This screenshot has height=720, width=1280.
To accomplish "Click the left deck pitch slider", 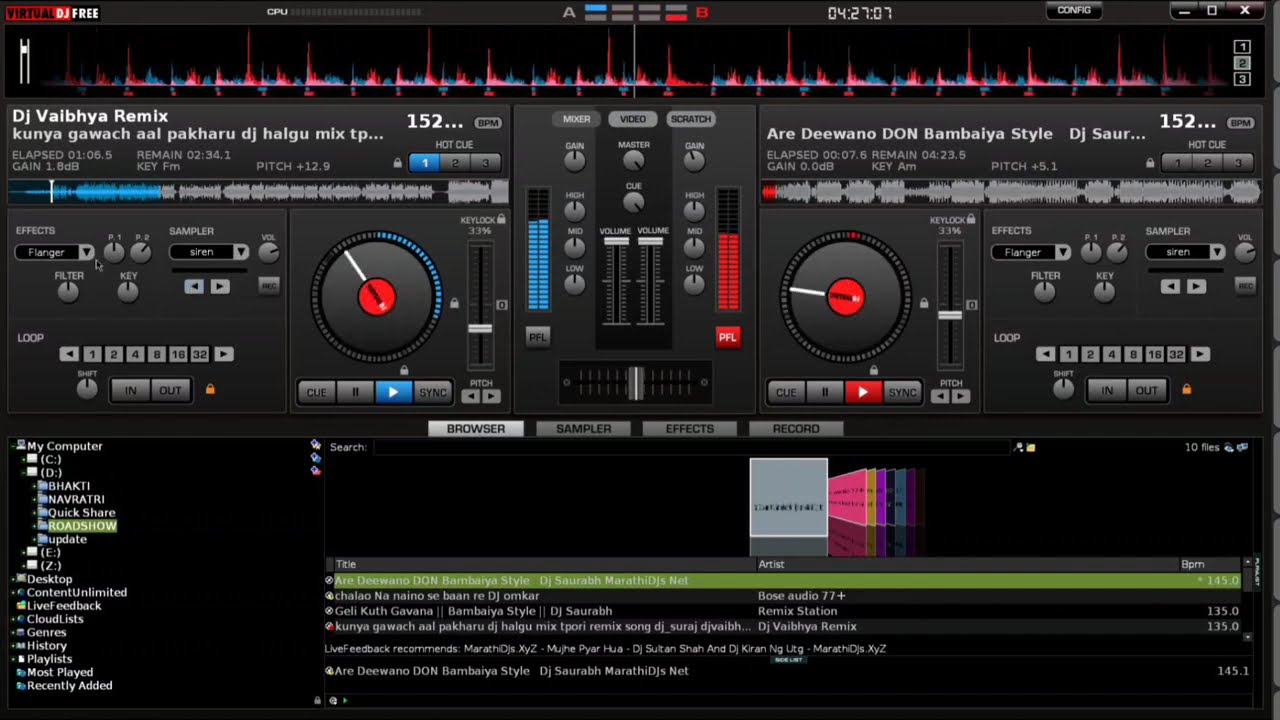I will (480, 329).
